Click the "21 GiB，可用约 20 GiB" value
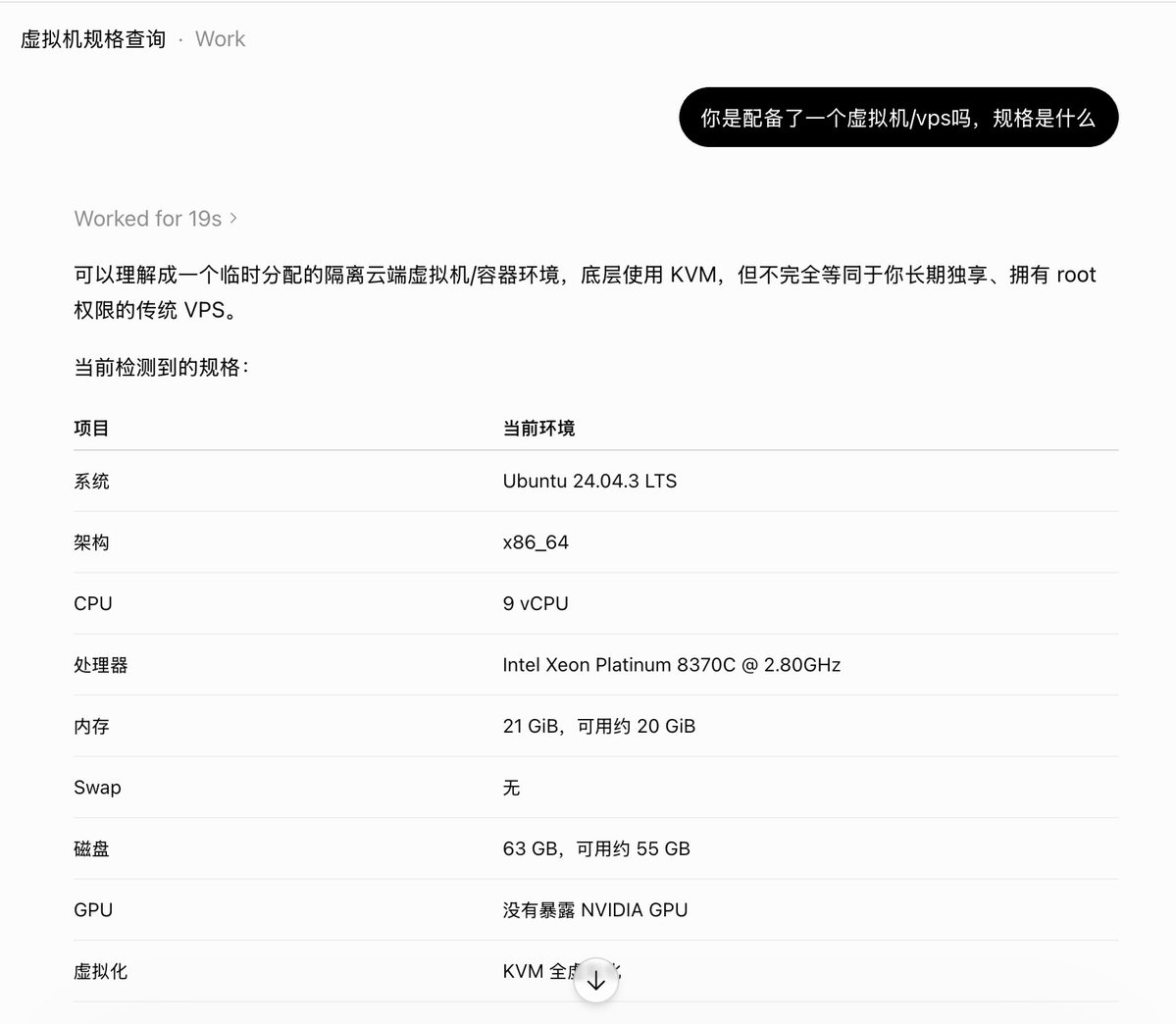 coord(599,726)
